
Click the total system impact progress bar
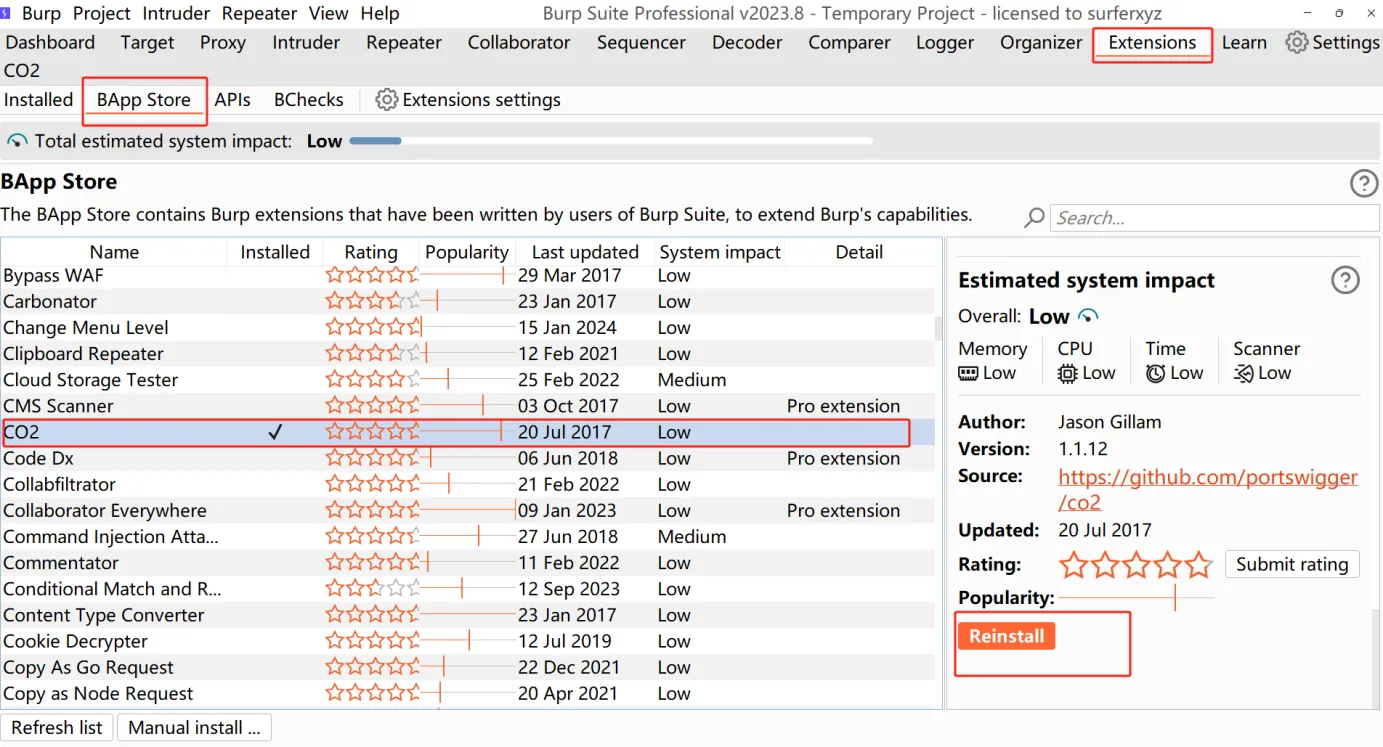pos(611,141)
